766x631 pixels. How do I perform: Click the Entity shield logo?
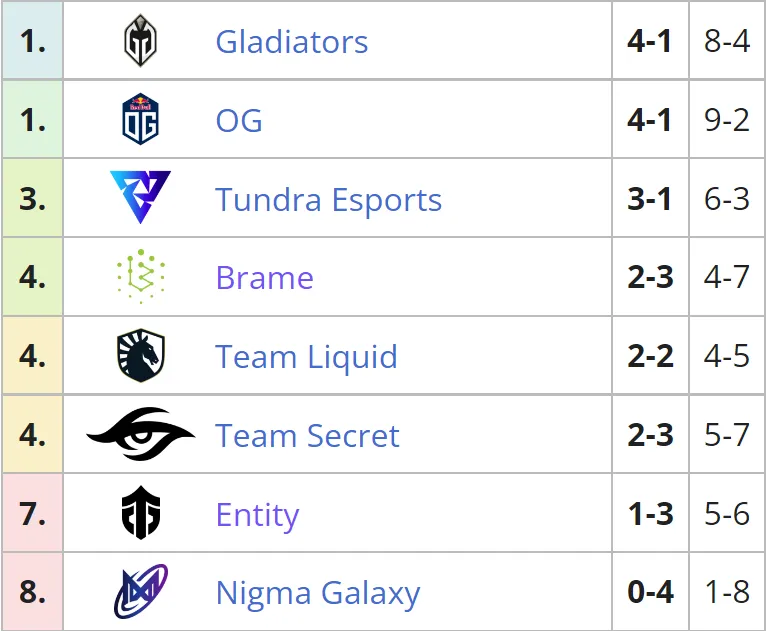click(x=141, y=513)
